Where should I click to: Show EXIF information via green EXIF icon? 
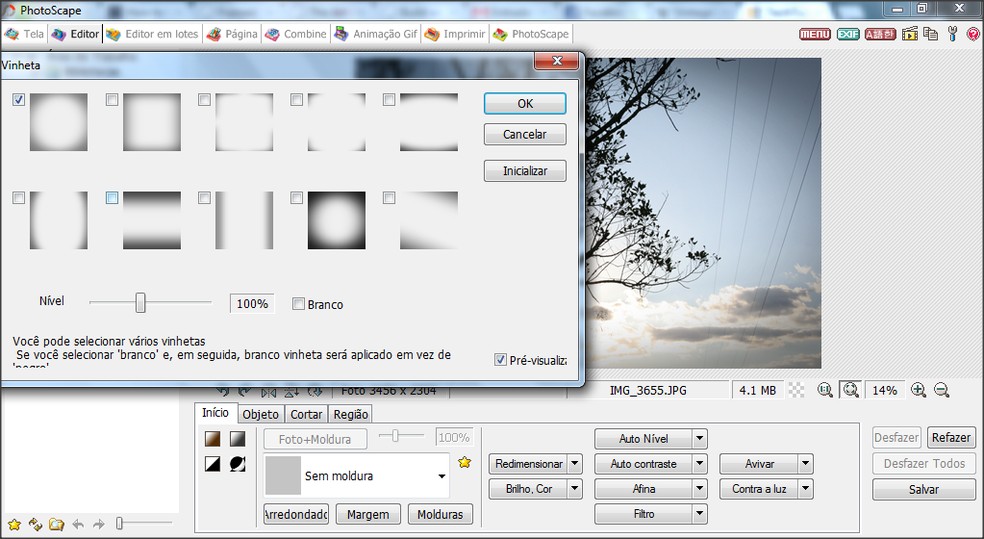pyautogui.click(x=848, y=34)
